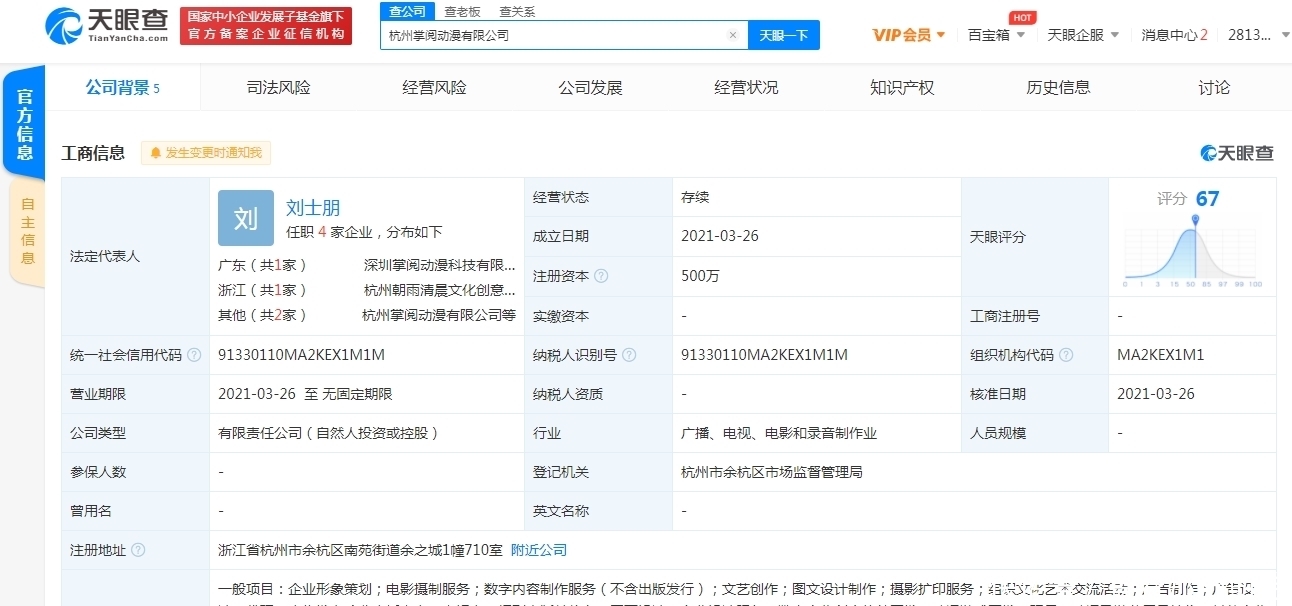Click the 工商信息 section heading
Image resolution: width=1292 pixels, height=606 pixels.
[x=93, y=153]
